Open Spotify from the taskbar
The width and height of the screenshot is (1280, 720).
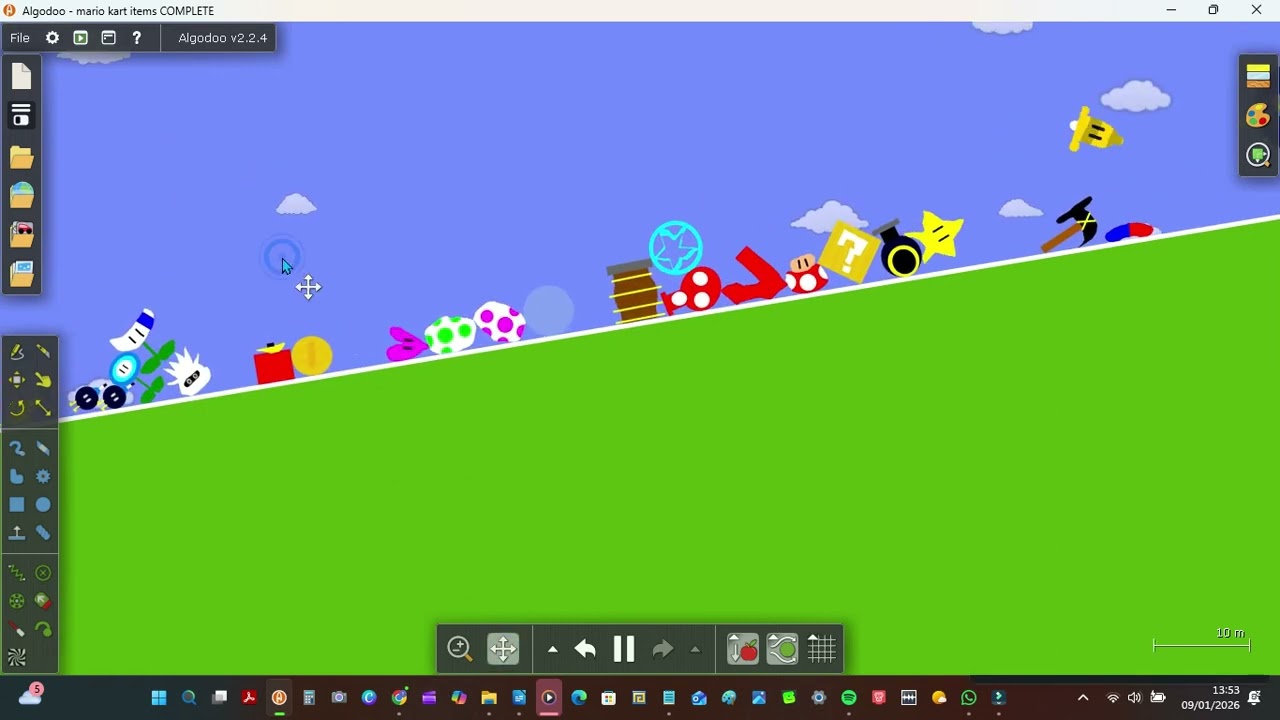pyautogui.click(x=849, y=698)
